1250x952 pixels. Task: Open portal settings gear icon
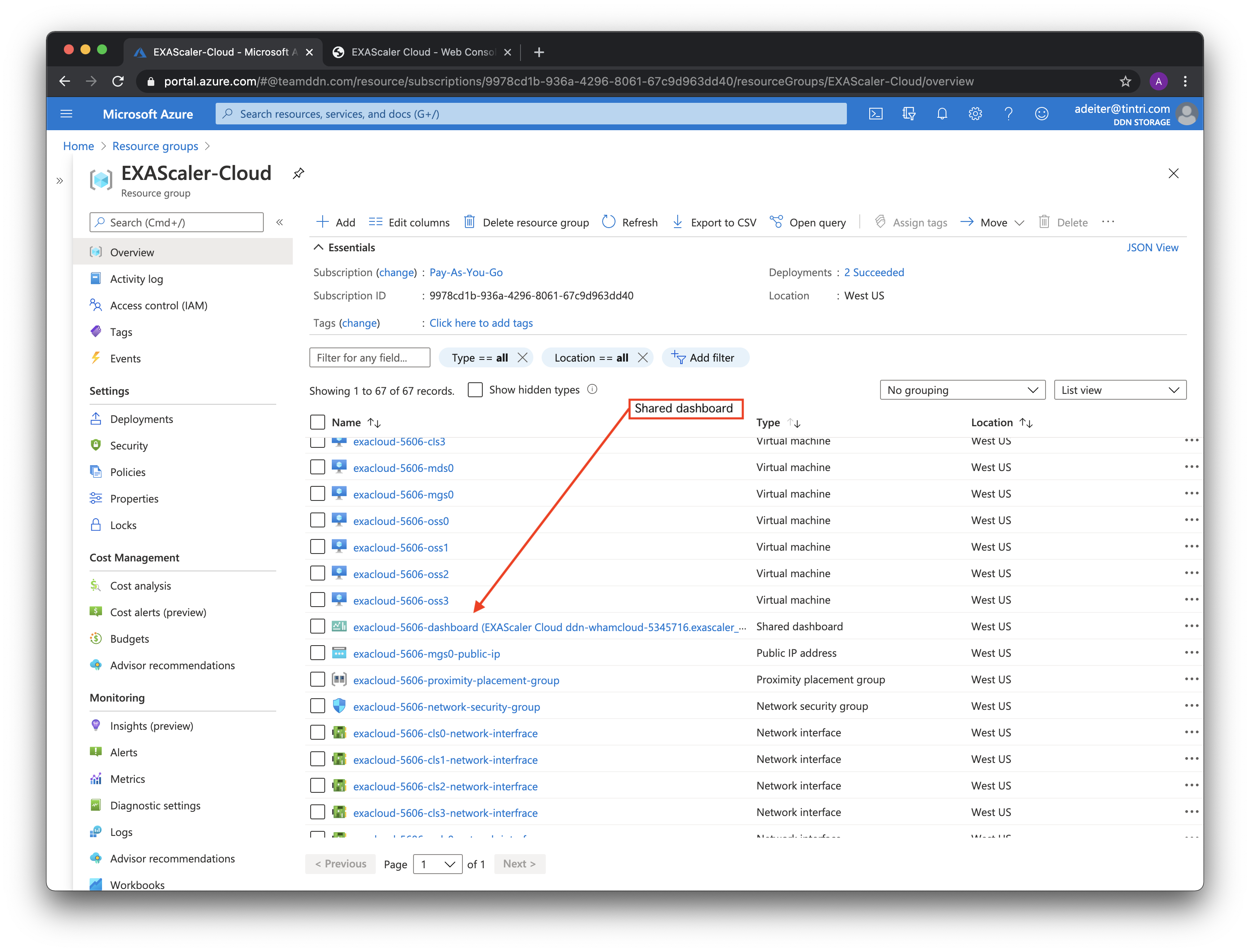(975, 114)
